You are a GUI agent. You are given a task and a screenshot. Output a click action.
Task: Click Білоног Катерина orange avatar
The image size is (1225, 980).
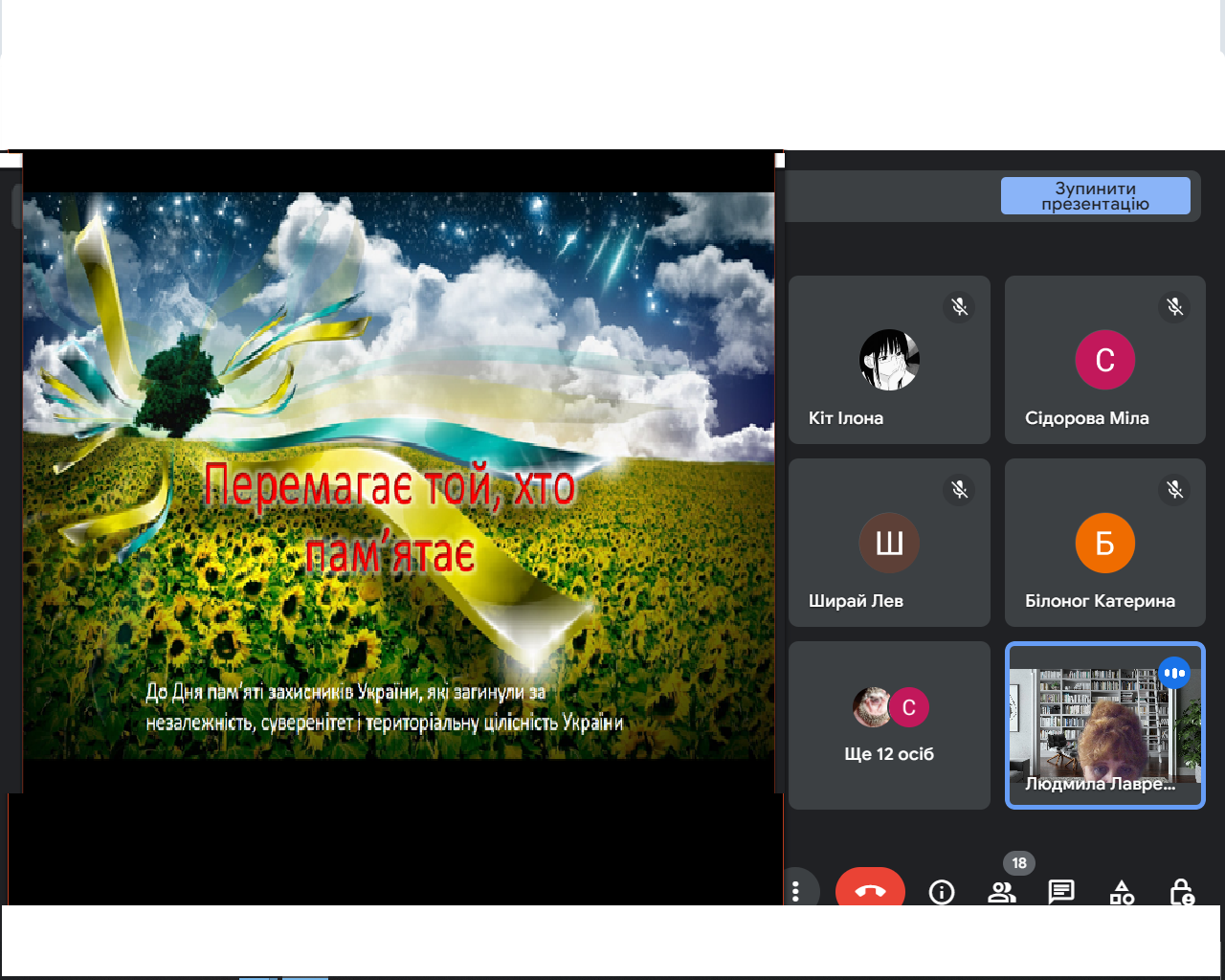[x=1104, y=543]
